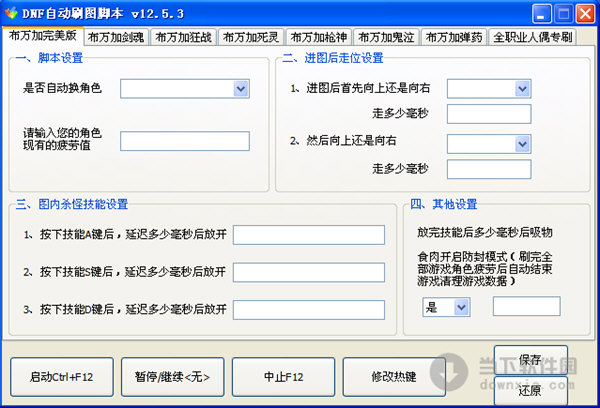The width and height of the screenshot is (600, 408).
Task: Click the skill S键 delay input field
Action: (309, 272)
